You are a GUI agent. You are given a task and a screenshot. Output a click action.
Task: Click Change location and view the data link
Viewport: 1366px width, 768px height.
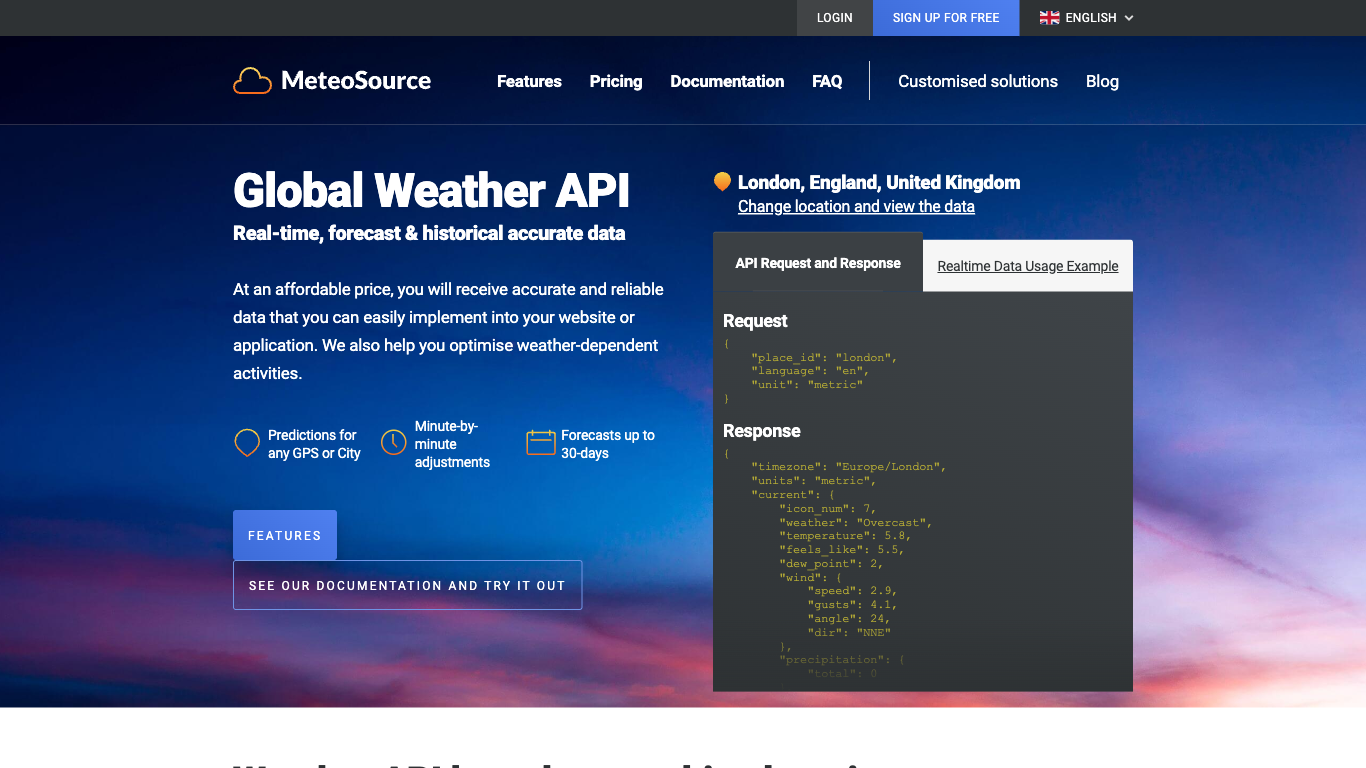(x=856, y=206)
